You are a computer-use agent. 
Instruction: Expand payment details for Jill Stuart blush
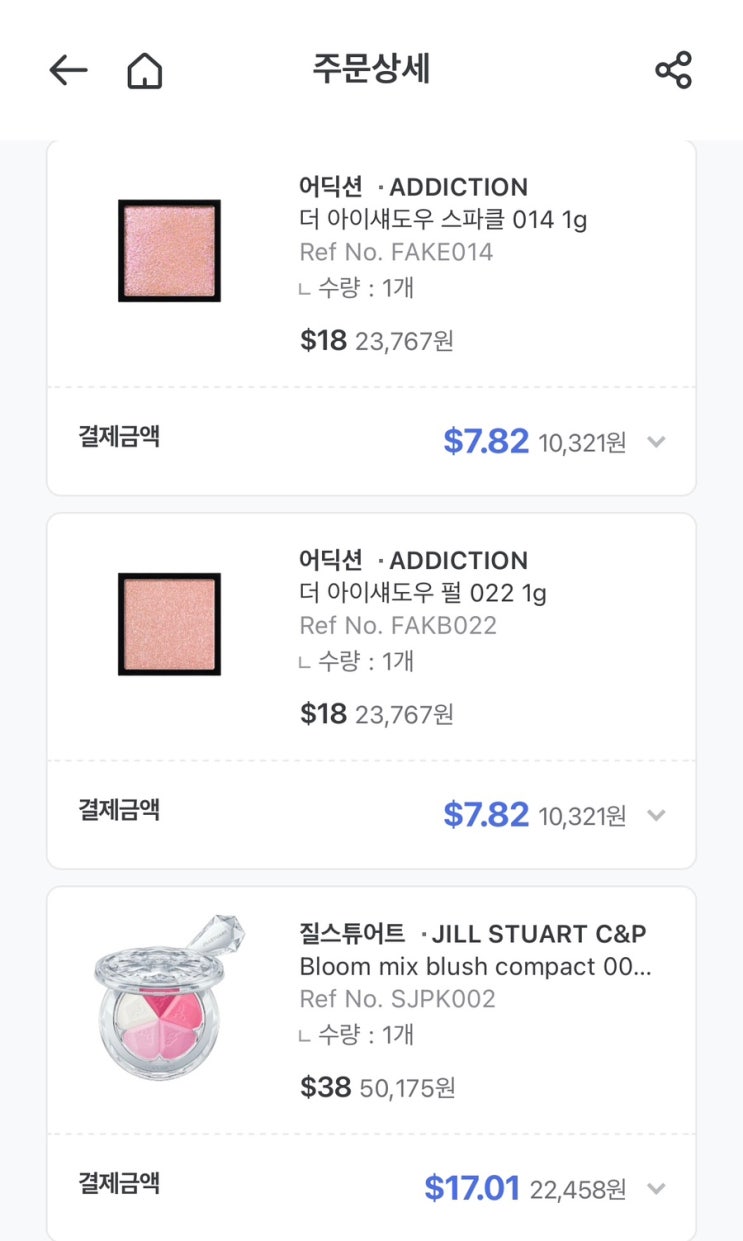pyautogui.click(x=656, y=1189)
